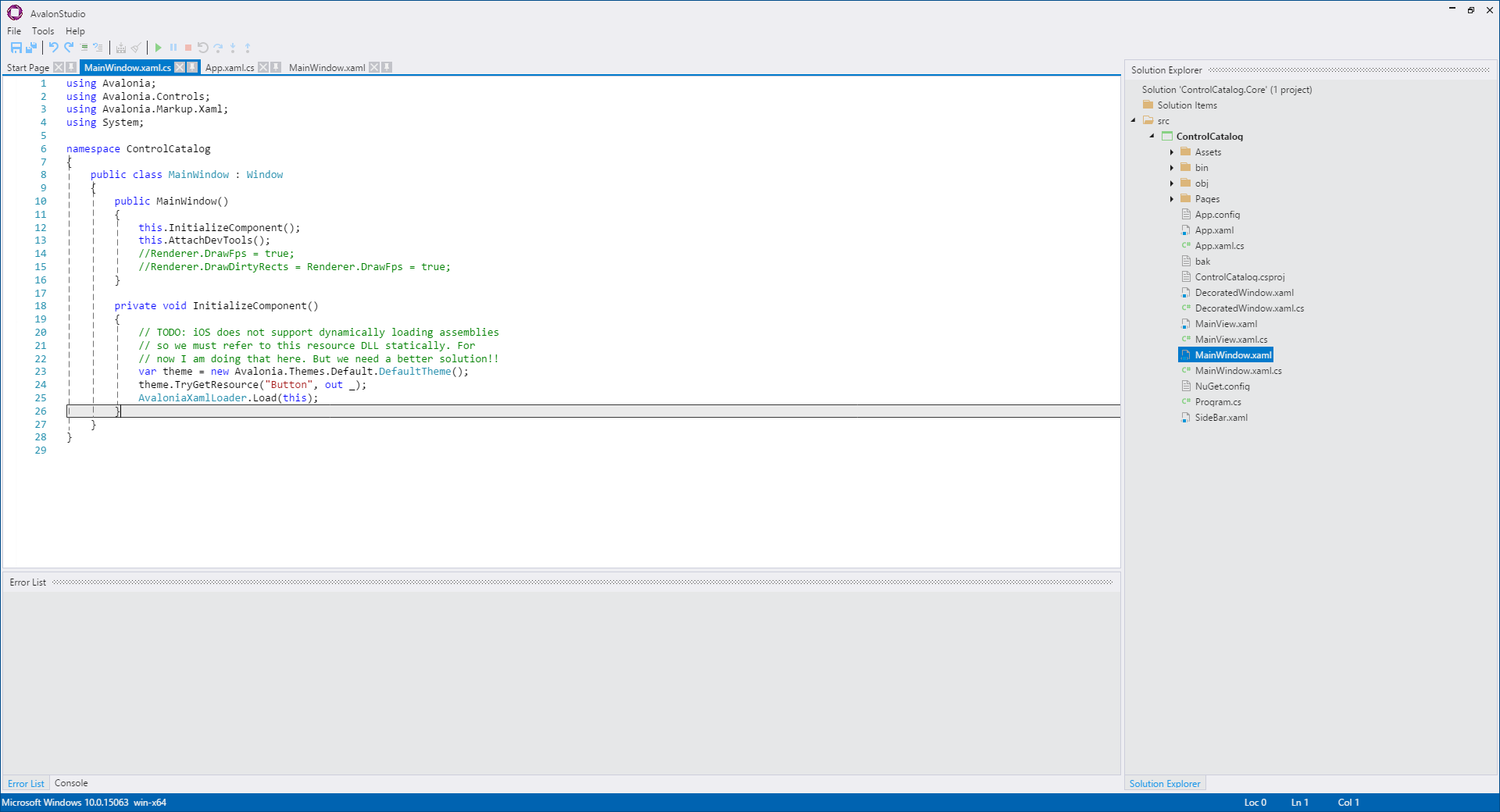The image size is (1500, 812).
Task: Pause the debugger
Action: coord(173,48)
